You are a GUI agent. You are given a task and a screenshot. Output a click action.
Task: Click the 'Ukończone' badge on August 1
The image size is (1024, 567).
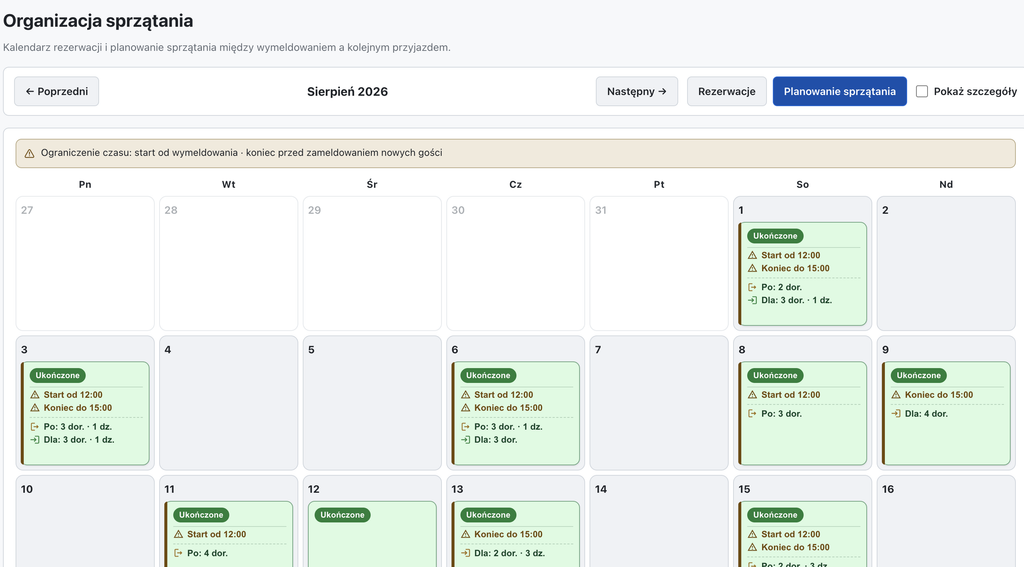tap(775, 236)
